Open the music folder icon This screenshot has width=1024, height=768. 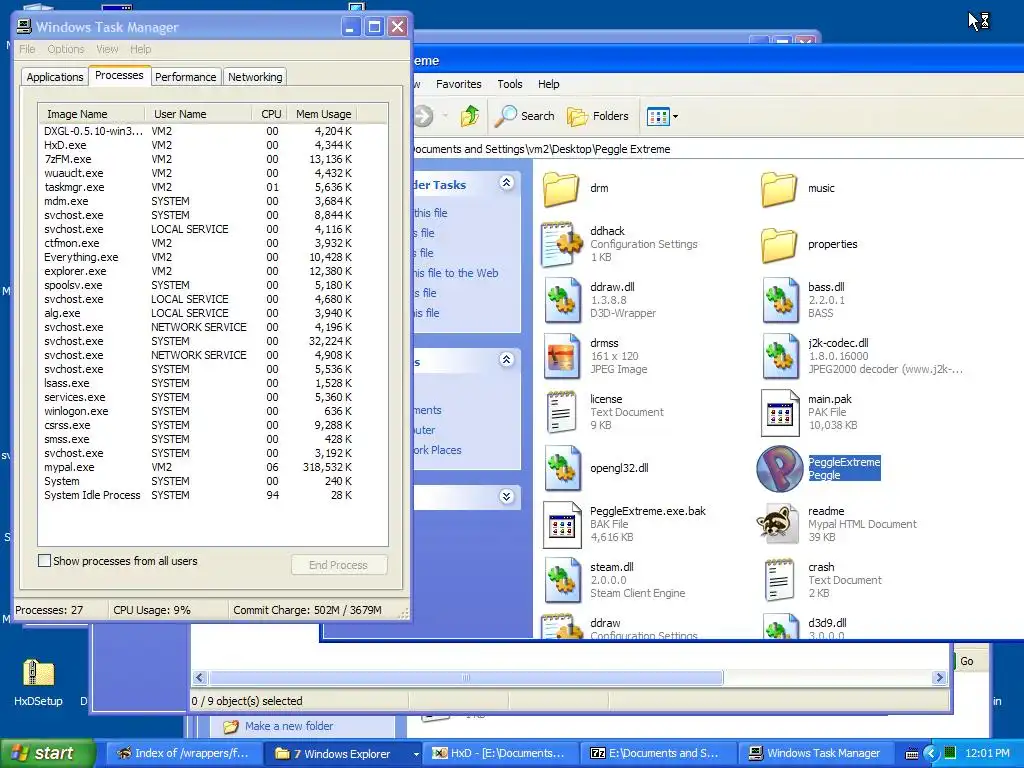(x=779, y=189)
